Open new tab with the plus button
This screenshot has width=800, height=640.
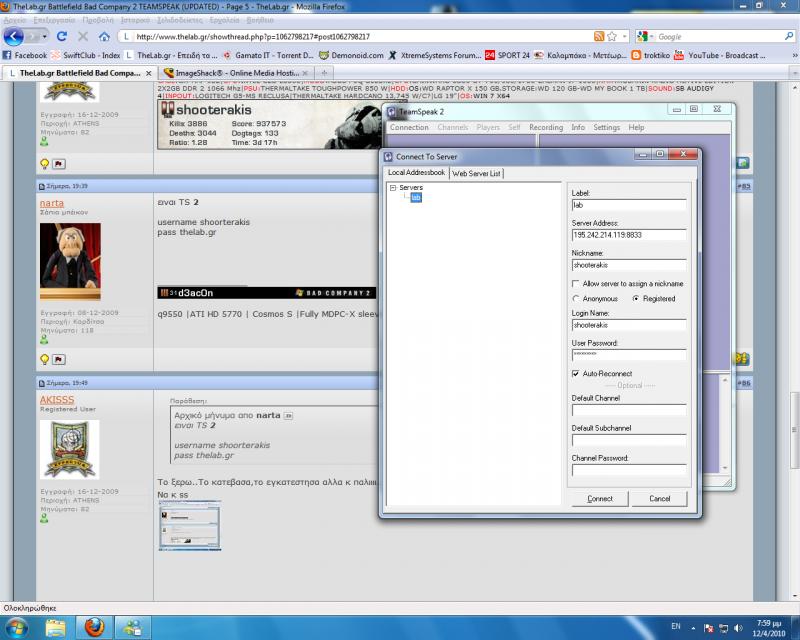(x=323, y=73)
